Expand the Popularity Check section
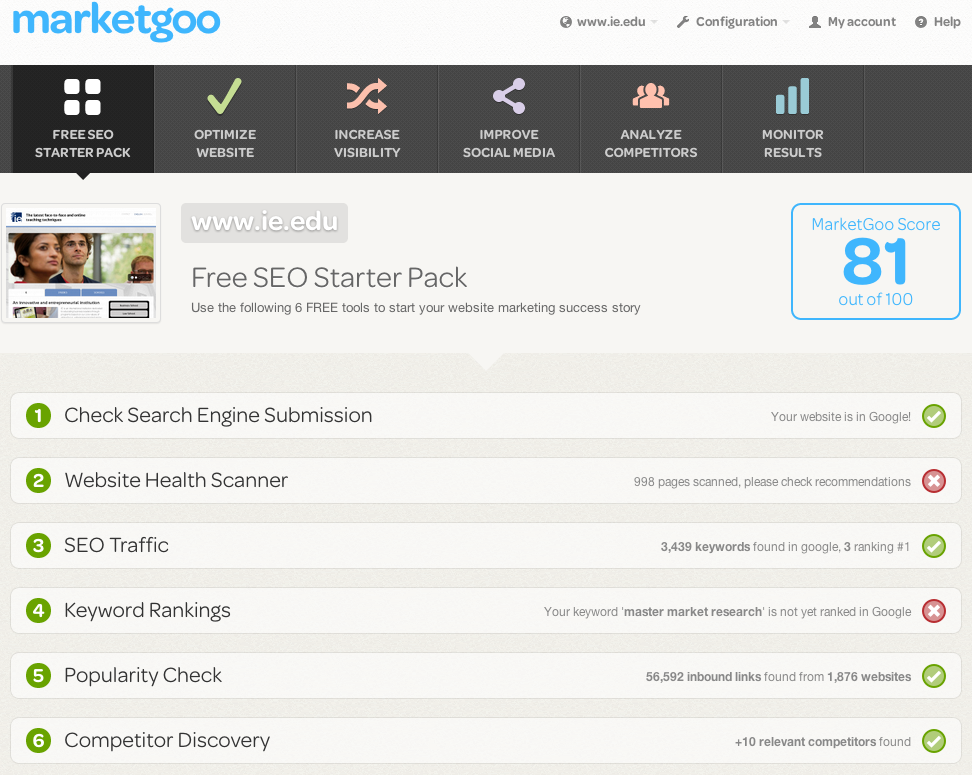This screenshot has height=775, width=972. [143, 676]
